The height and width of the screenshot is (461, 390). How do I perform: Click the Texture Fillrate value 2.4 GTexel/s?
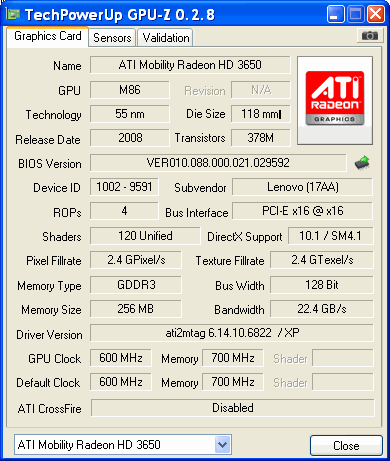pos(322,260)
